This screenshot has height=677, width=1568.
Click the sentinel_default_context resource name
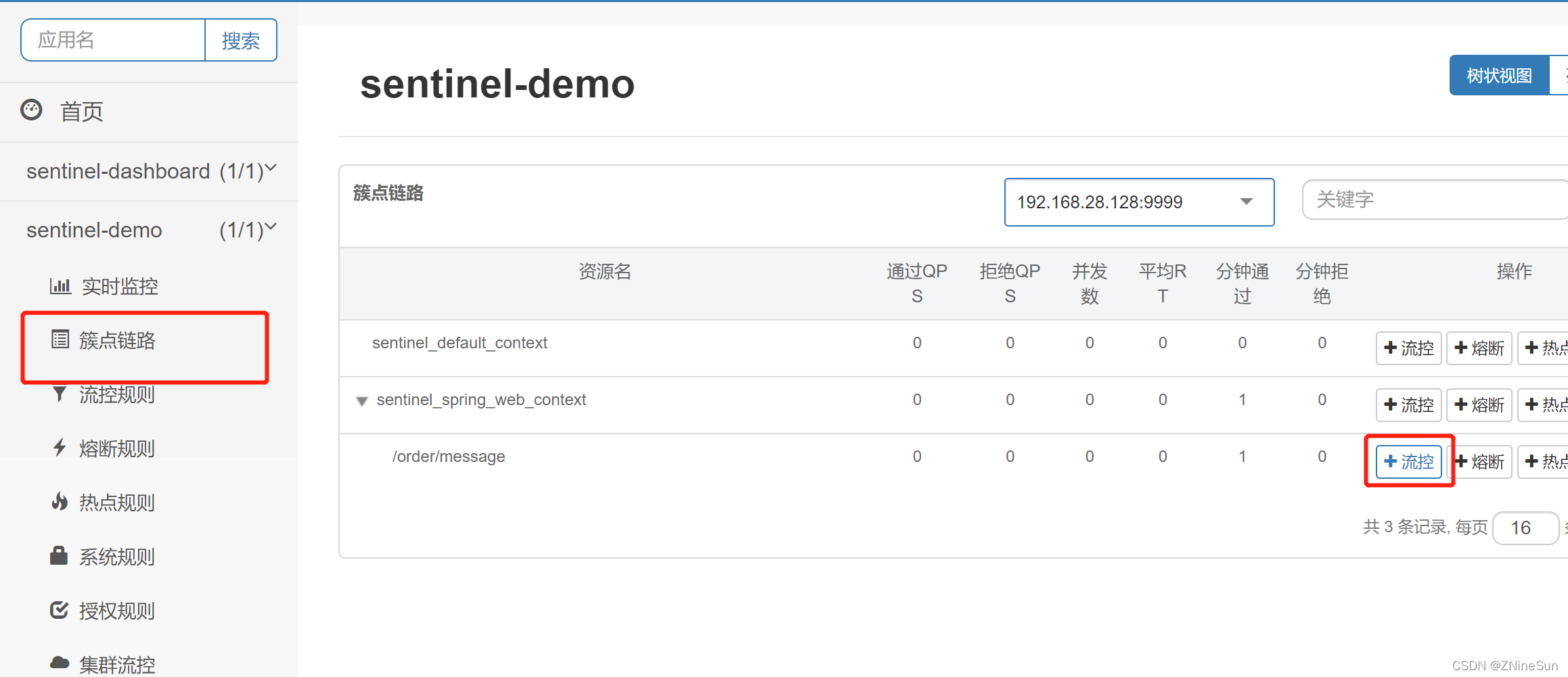point(460,343)
